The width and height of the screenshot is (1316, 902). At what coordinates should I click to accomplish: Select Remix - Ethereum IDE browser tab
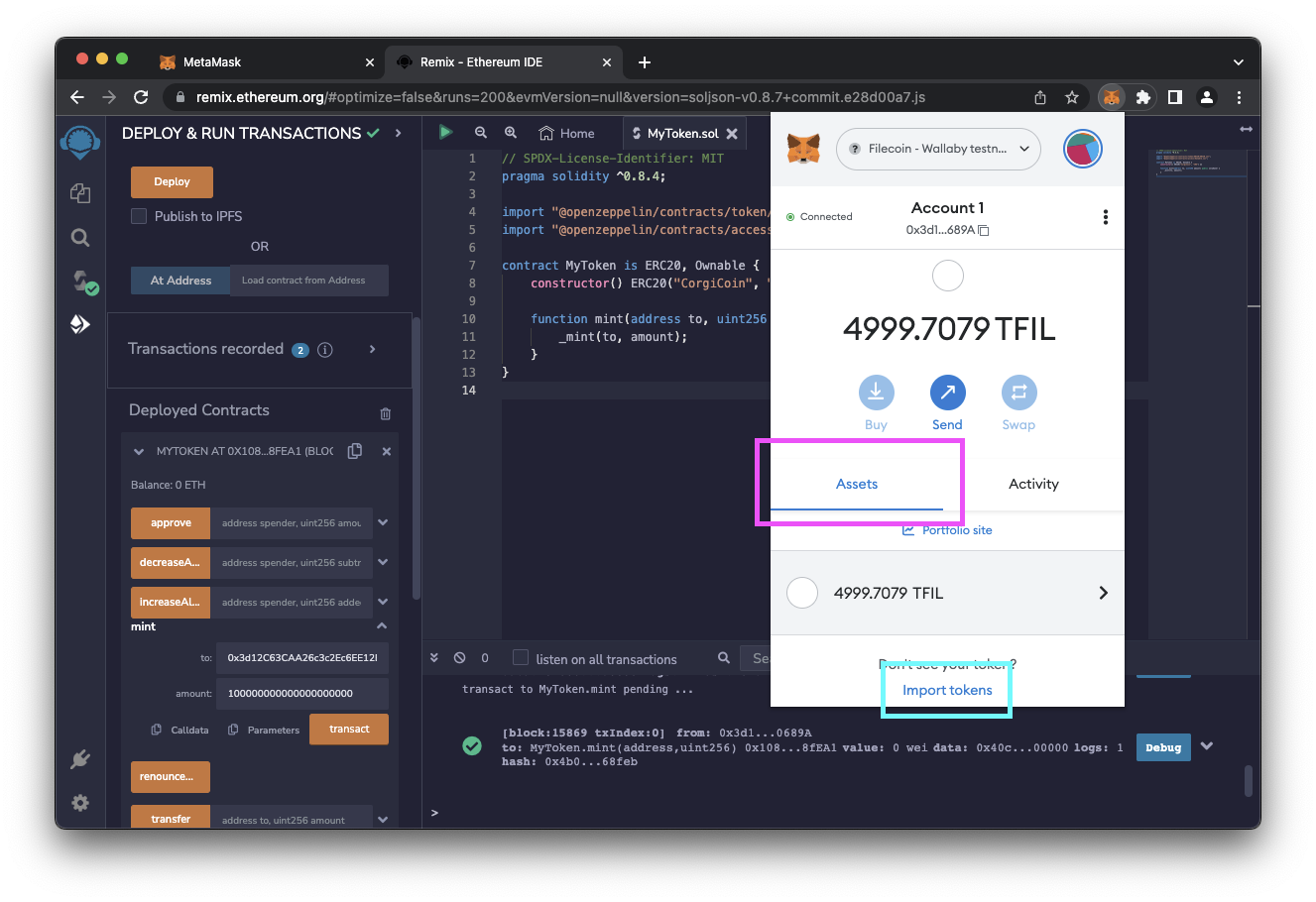pyautogui.click(x=502, y=61)
